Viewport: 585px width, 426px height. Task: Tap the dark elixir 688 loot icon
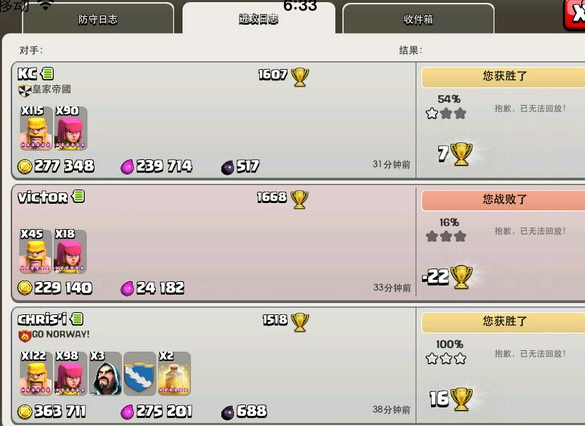228,412
